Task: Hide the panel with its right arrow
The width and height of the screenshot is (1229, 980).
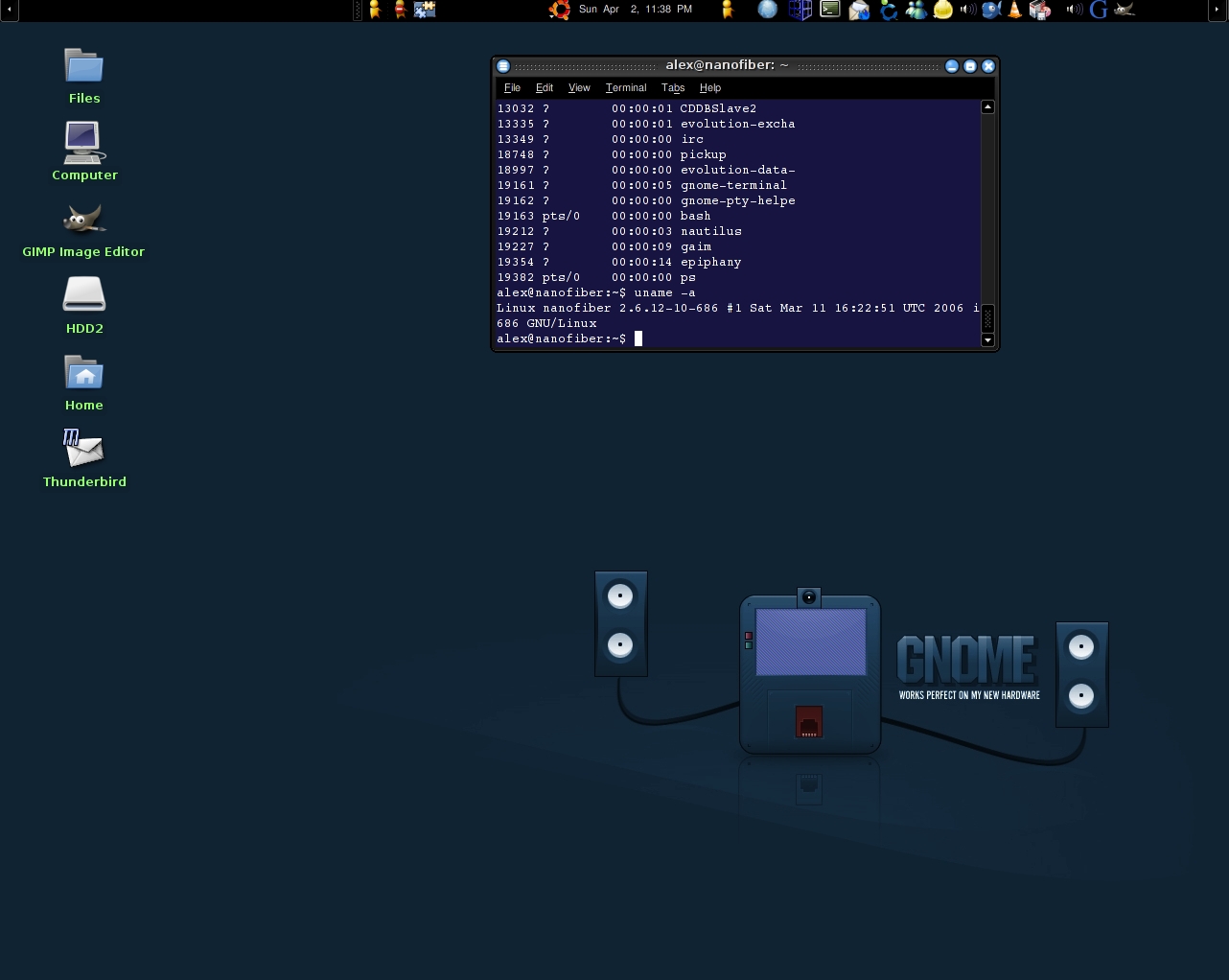Action: click(x=1219, y=10)
